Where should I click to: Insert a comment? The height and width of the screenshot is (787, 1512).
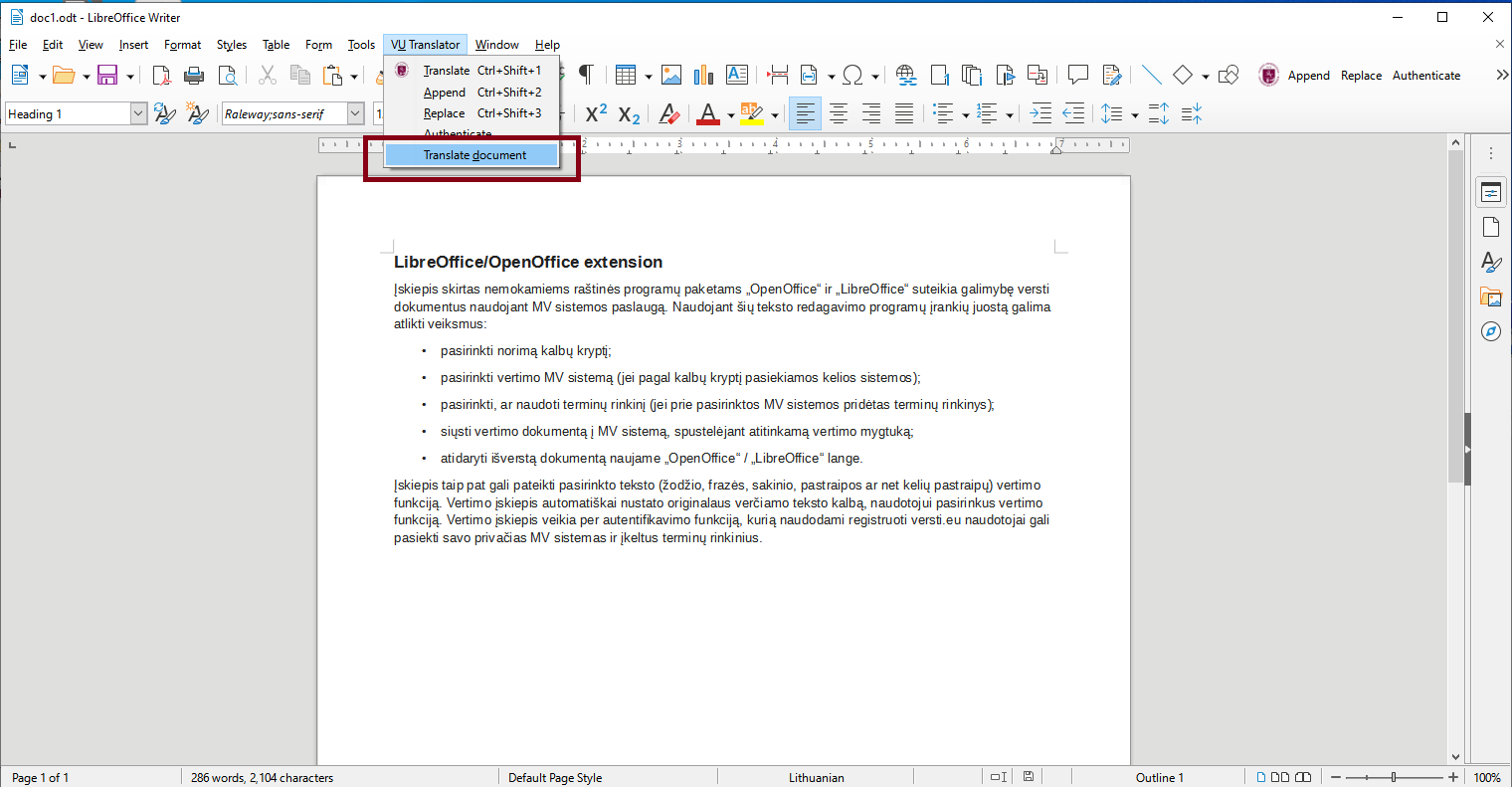tap(1078, 76)
